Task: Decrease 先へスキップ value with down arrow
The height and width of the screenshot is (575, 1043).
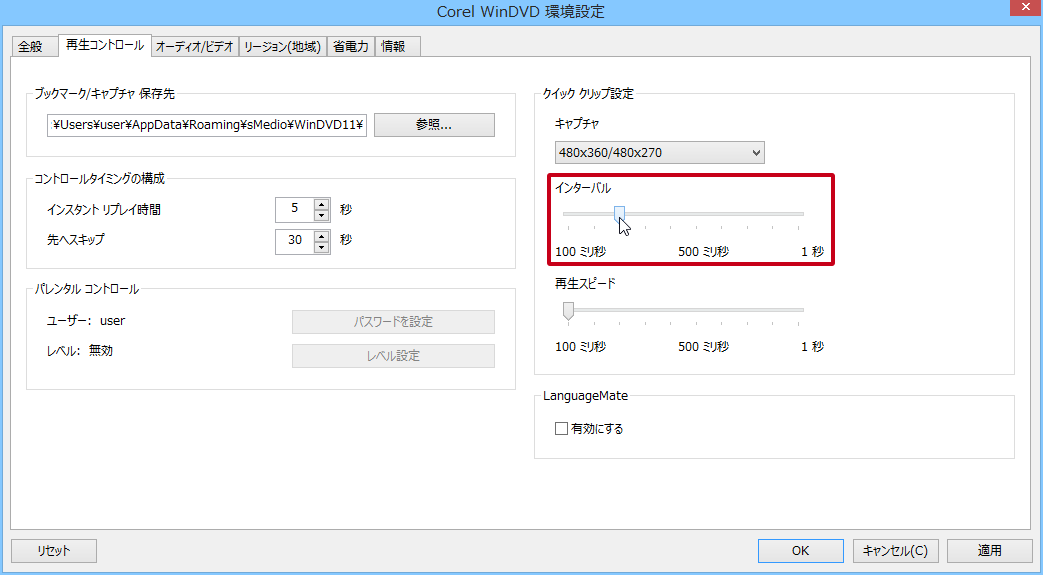Action: pyautogui.click(x=322, y=248)
